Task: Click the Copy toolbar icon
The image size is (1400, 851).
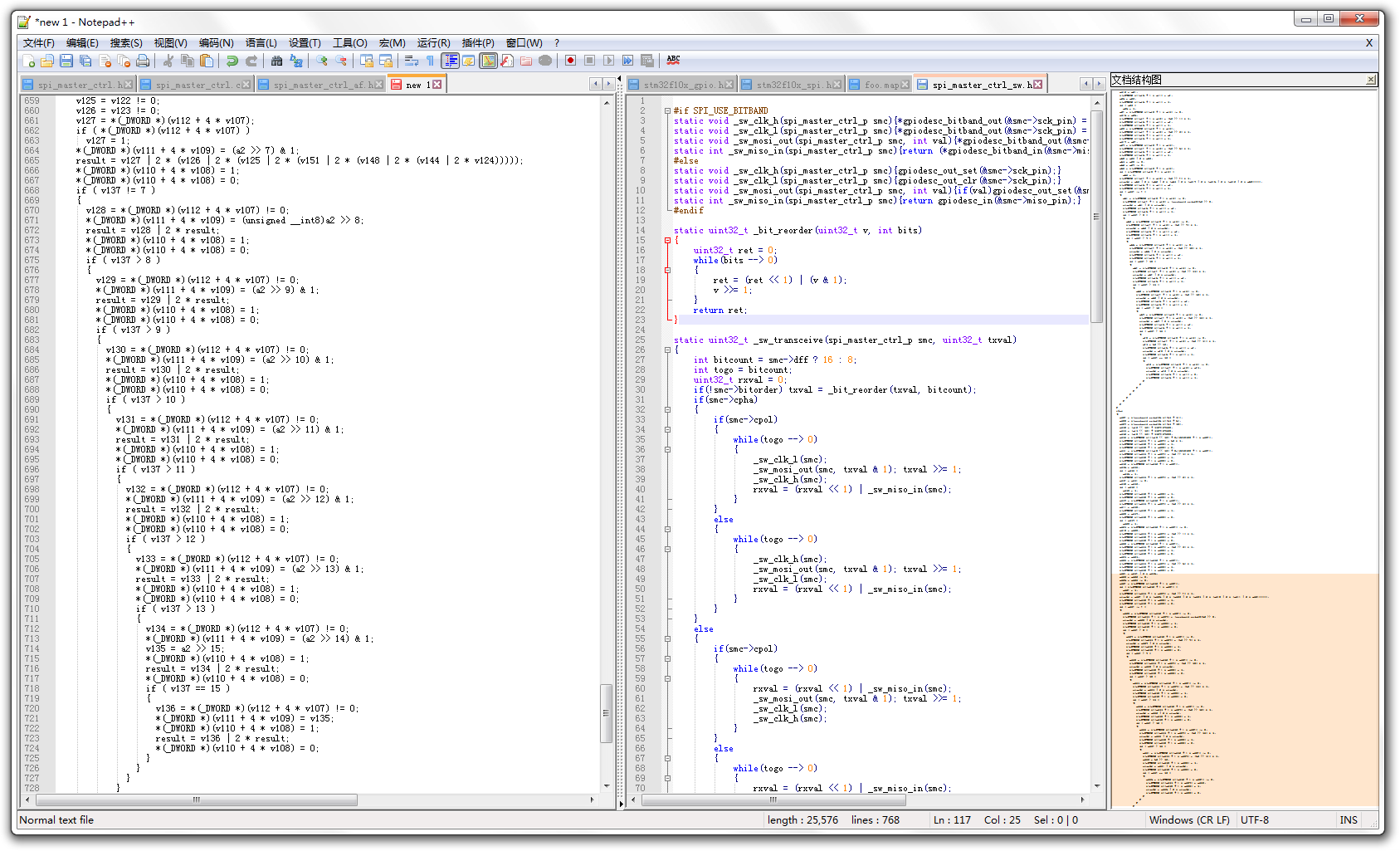Action: tap(188, 61)
